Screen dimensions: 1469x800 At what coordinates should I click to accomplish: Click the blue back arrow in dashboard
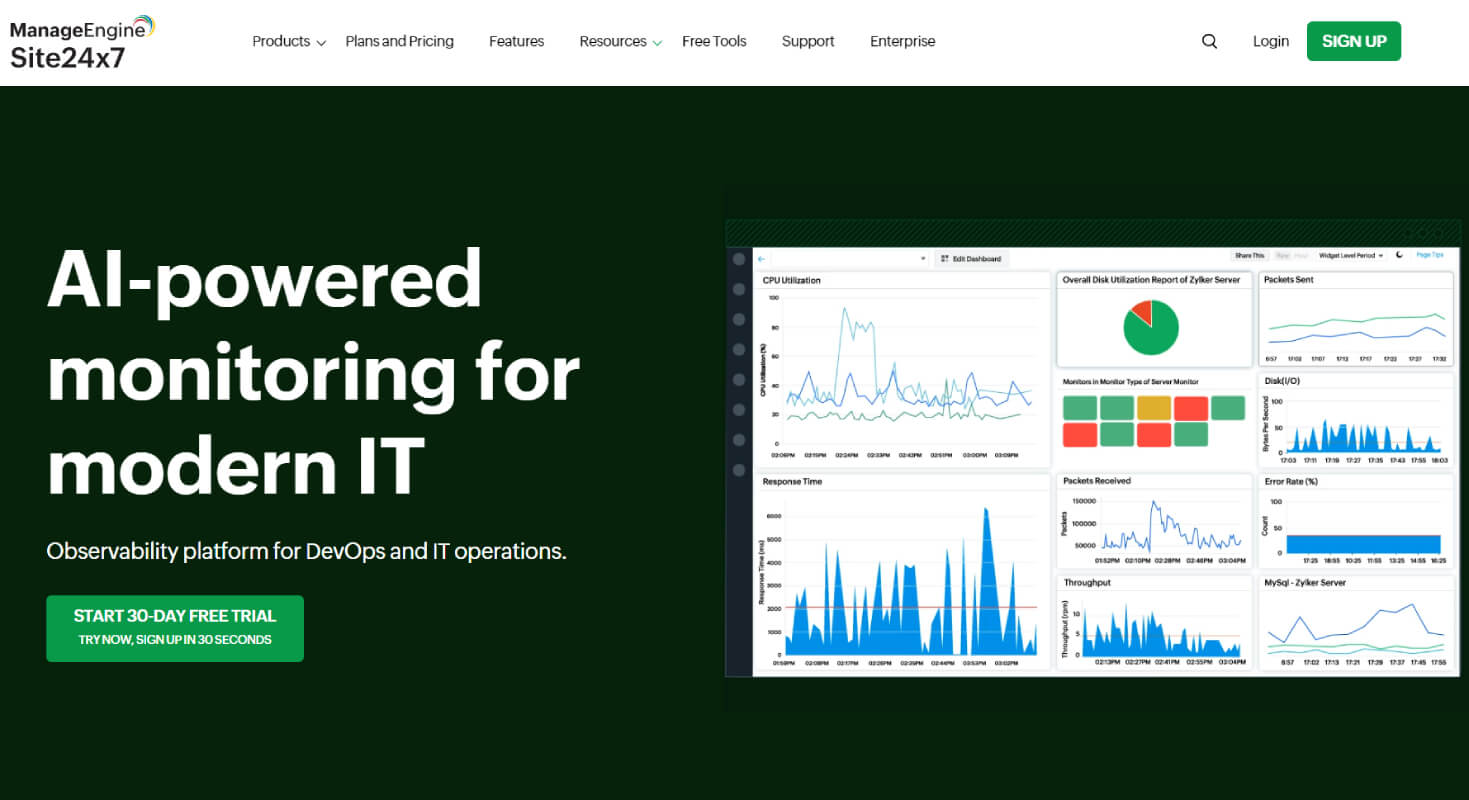pos(762,258)
